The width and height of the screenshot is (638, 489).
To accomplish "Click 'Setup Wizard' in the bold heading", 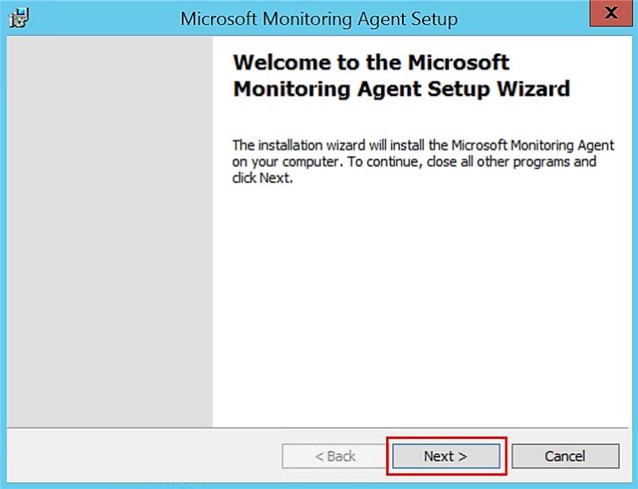I will point(499,89).
